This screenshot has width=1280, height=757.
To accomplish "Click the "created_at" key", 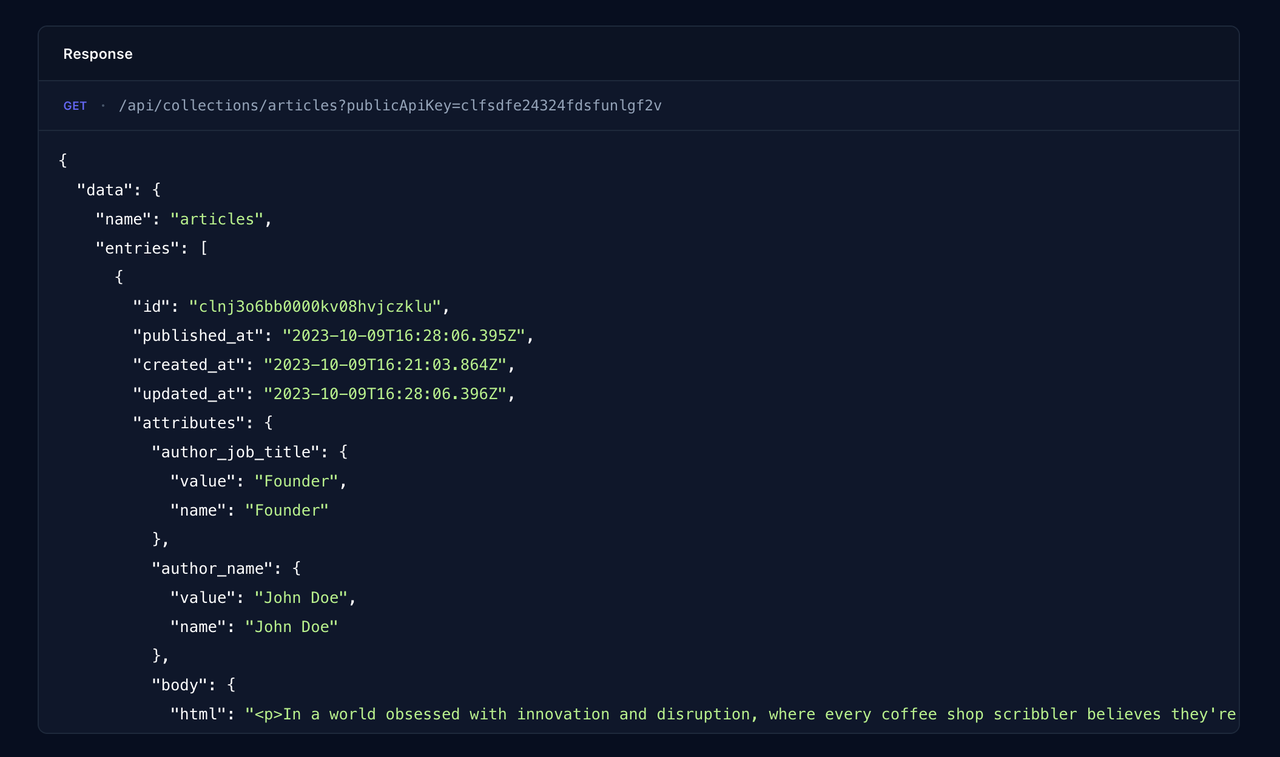I will [x=189, y=364].
